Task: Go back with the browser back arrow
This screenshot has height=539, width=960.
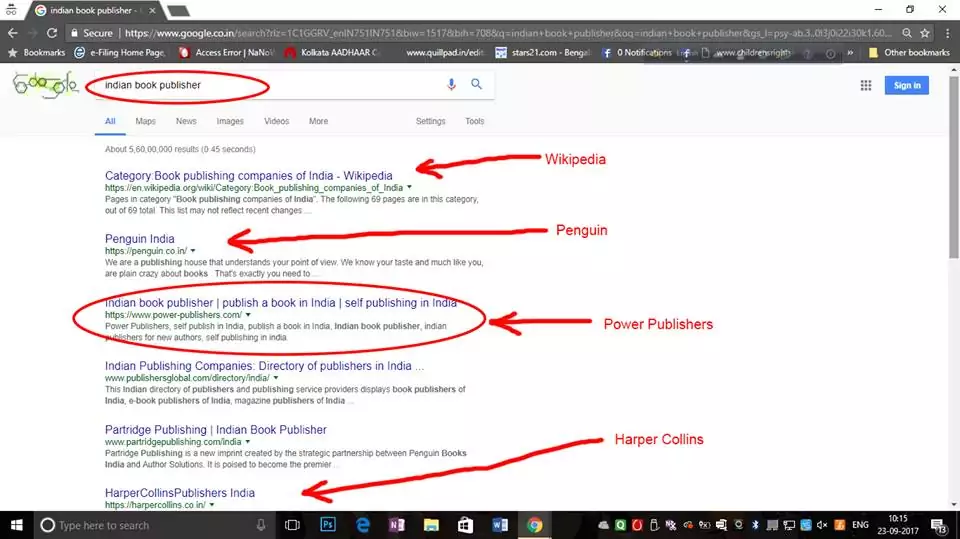Action: coord(13,33)
